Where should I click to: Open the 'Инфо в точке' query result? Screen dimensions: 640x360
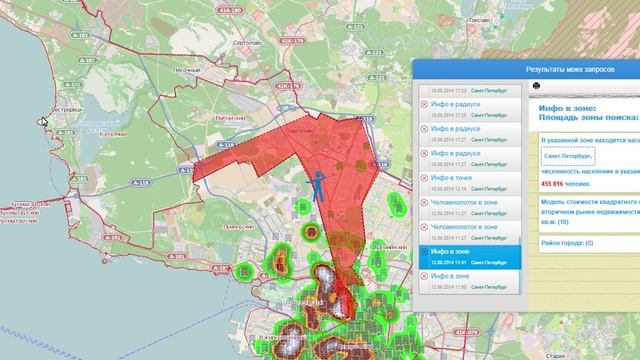click(x=470, y=183)
